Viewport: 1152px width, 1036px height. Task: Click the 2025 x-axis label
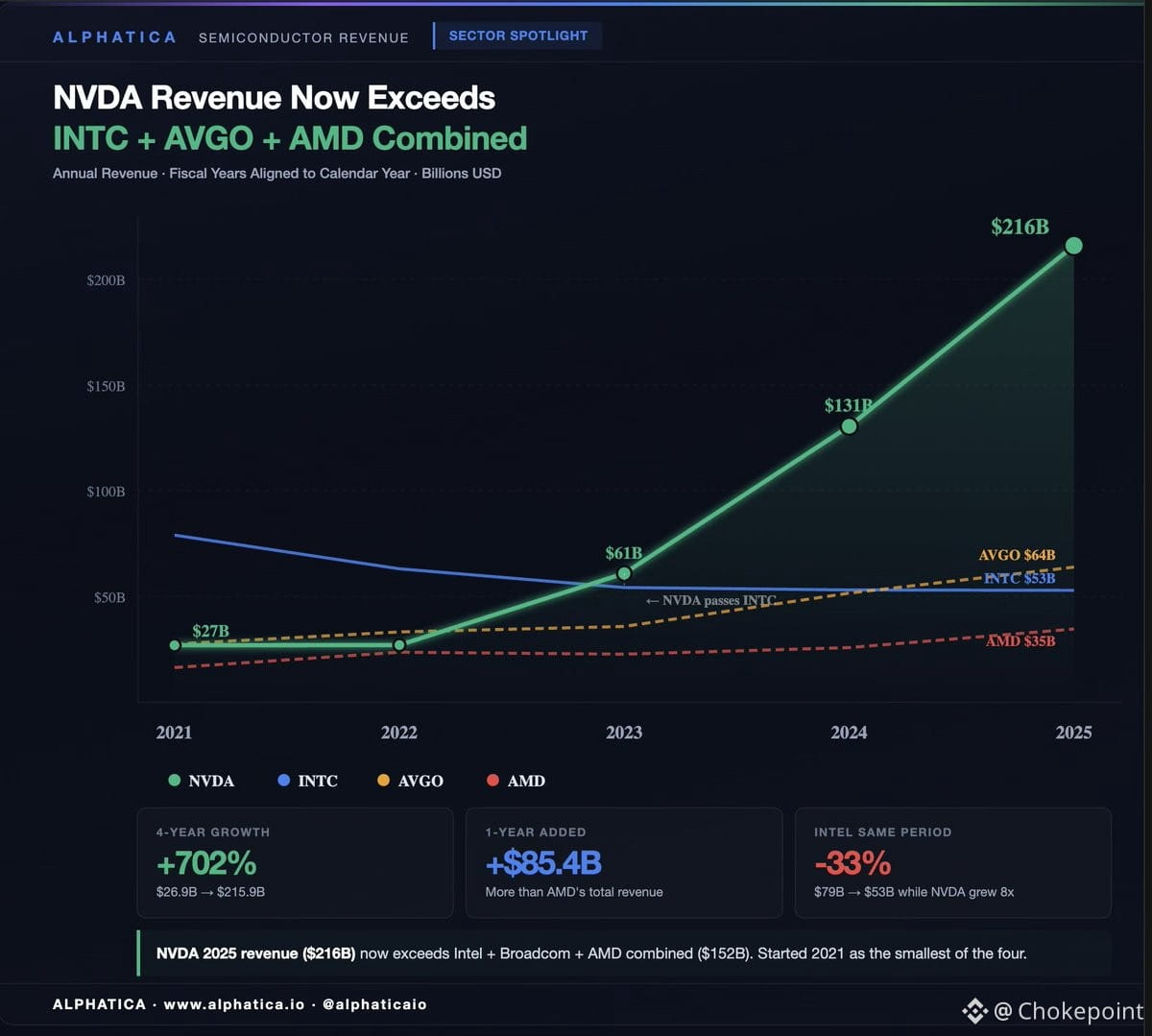point(1073,733)
